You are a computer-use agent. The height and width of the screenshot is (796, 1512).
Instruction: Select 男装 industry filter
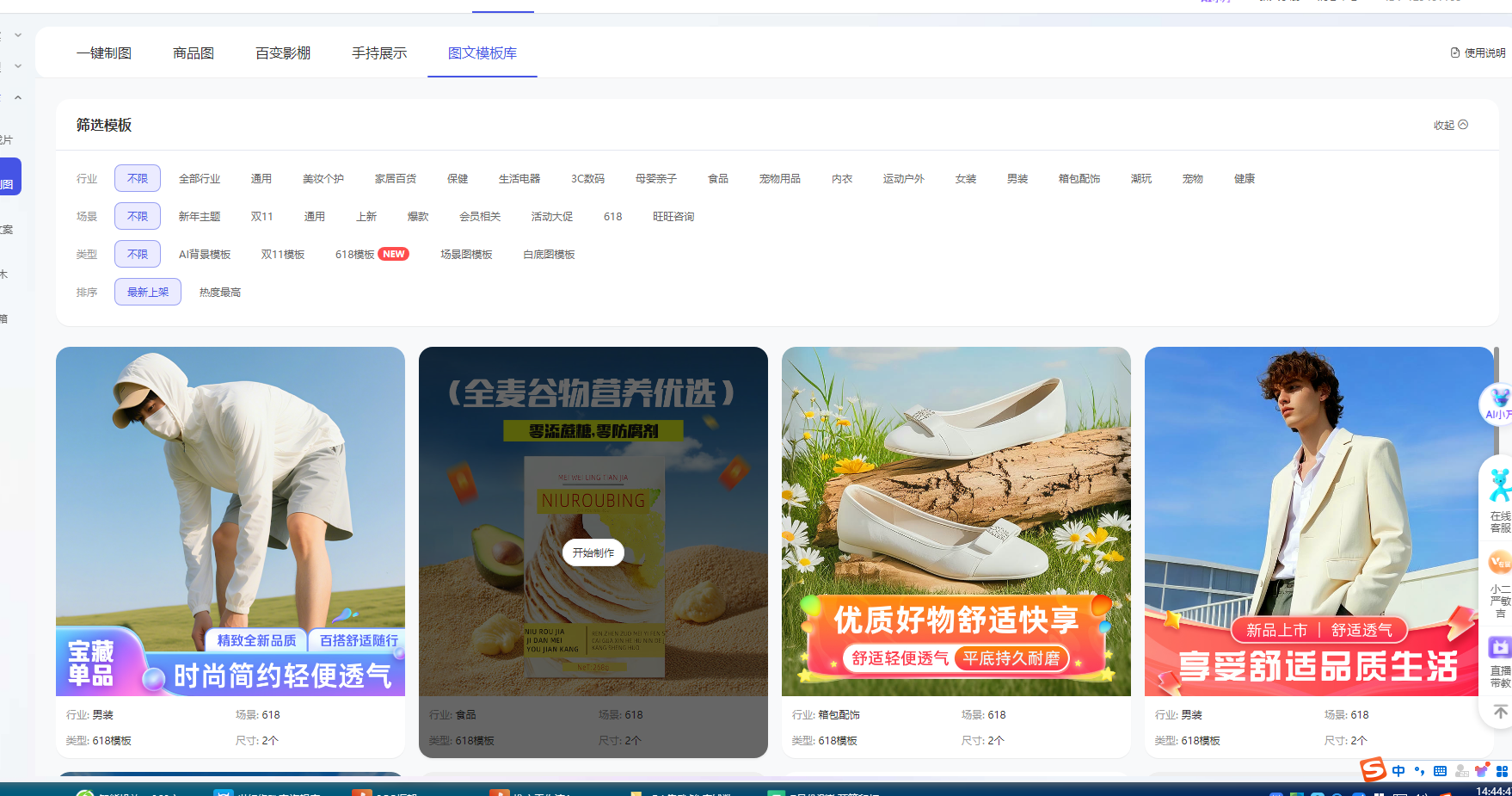(1017, 179)
